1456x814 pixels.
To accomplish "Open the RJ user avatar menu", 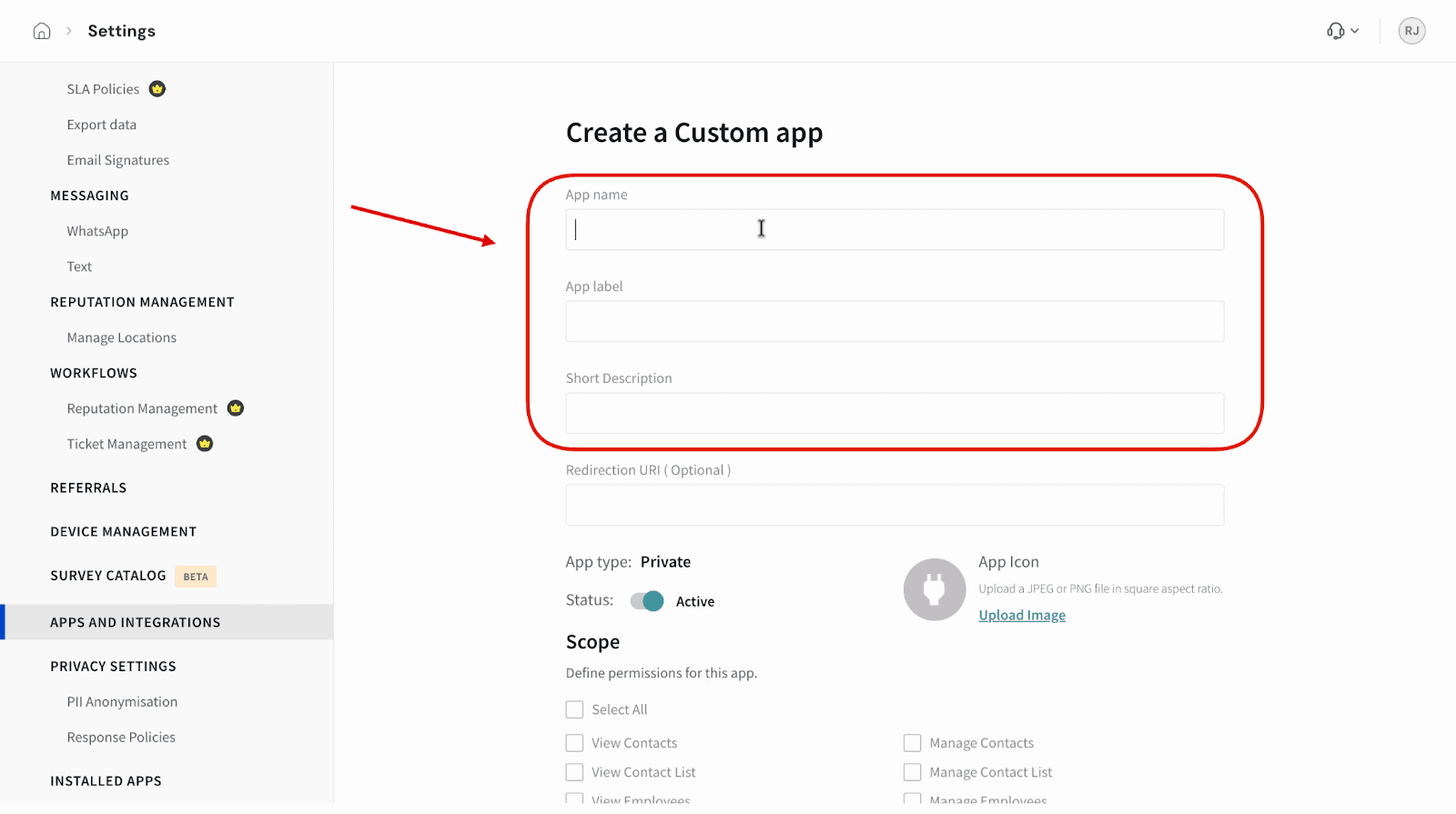I will tap(1411, 31).
